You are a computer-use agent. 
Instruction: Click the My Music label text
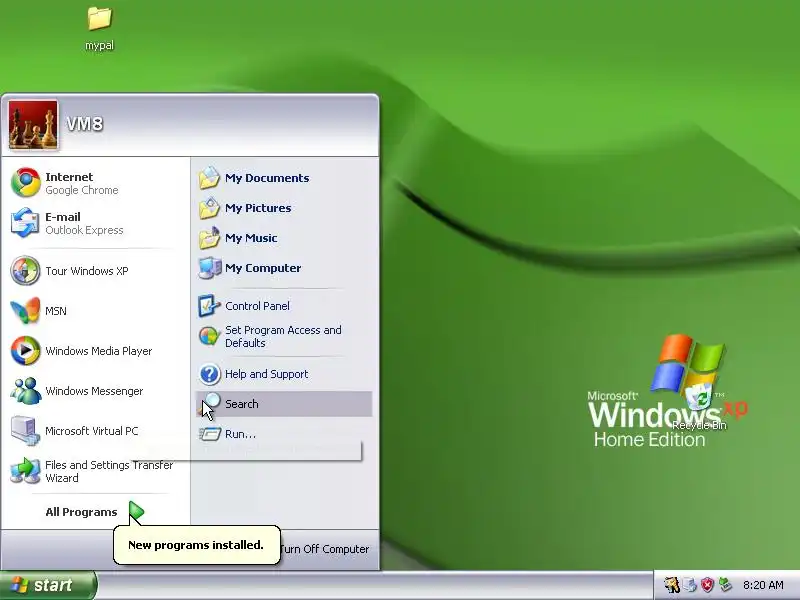[x=251, y=238]
